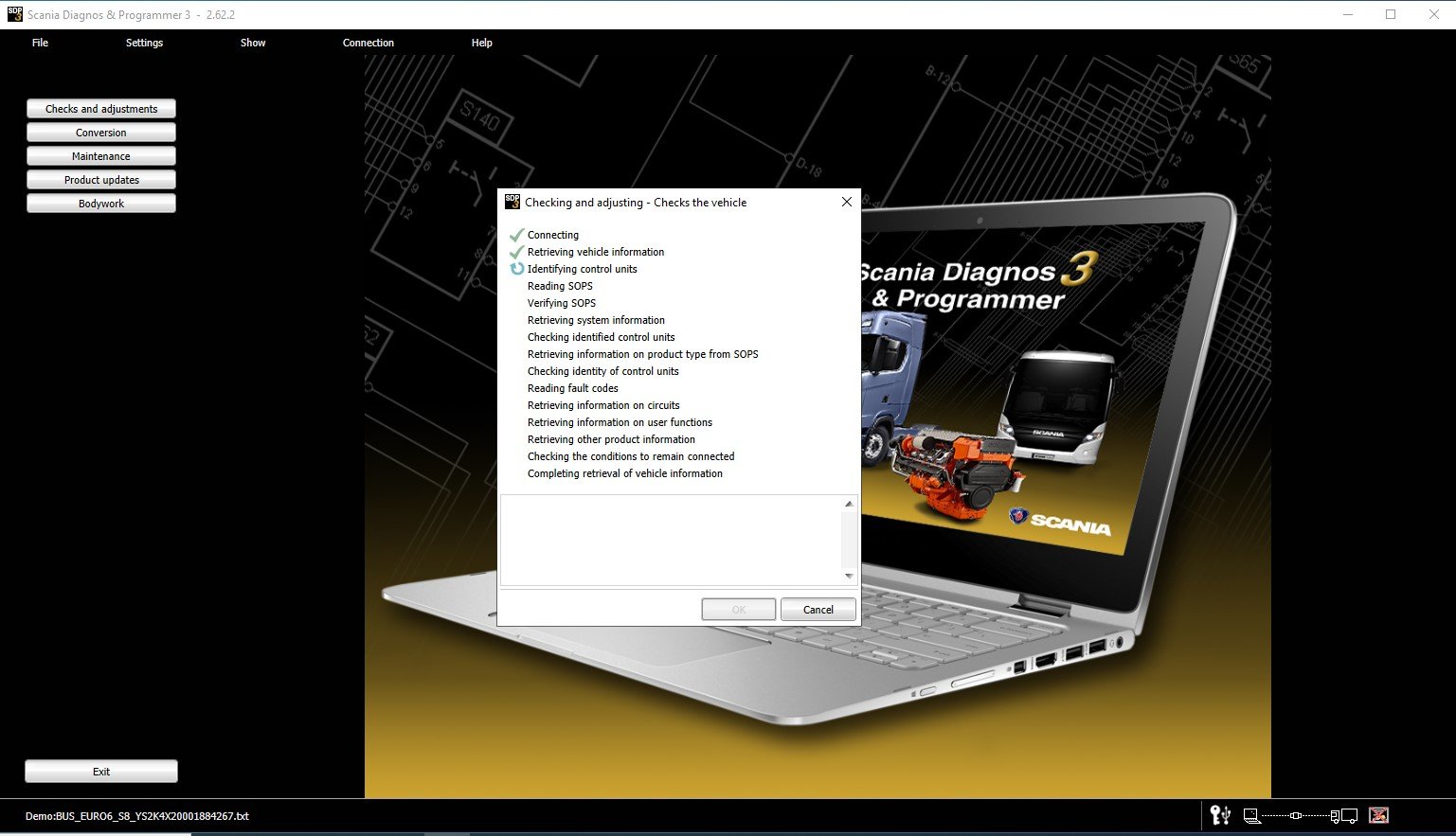Select the Conversion button
Screen dimensions: 1456x836
point(101,133)
